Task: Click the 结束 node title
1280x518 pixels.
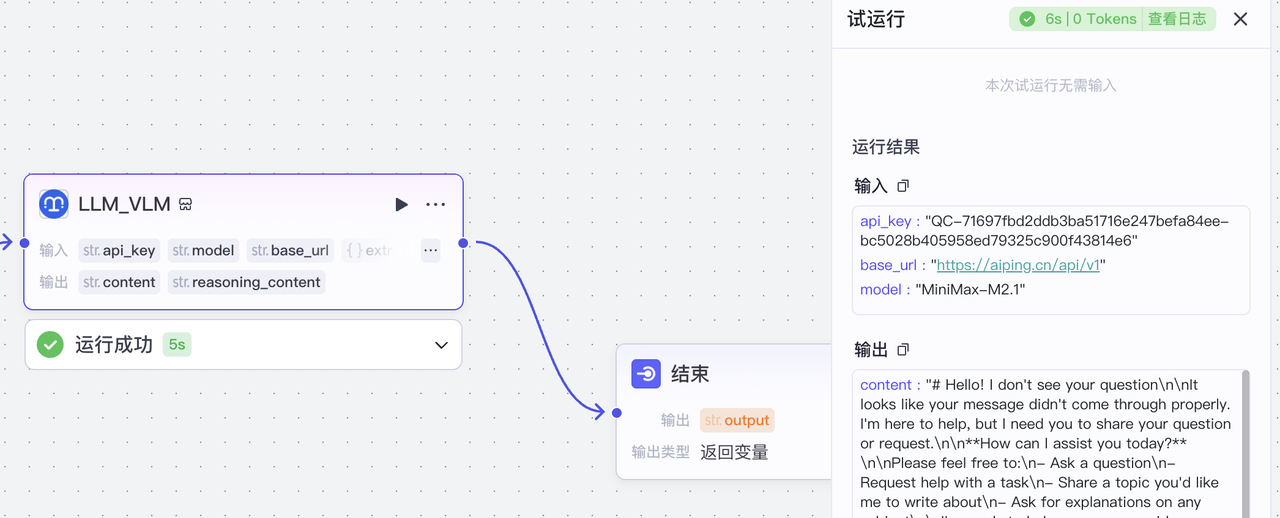Action: (x=690, y=374)
